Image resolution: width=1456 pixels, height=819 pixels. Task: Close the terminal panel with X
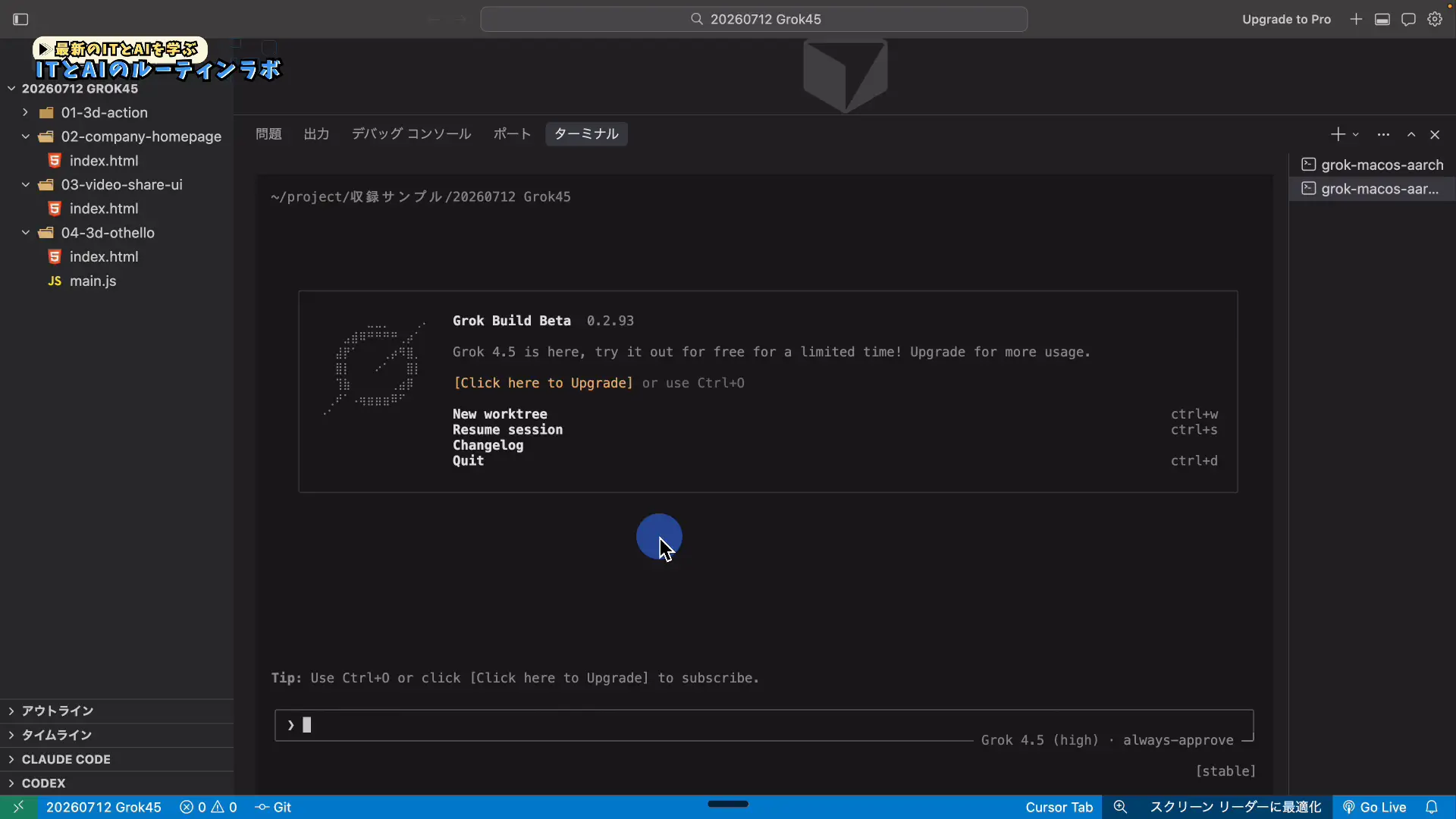coord(1435,134)
